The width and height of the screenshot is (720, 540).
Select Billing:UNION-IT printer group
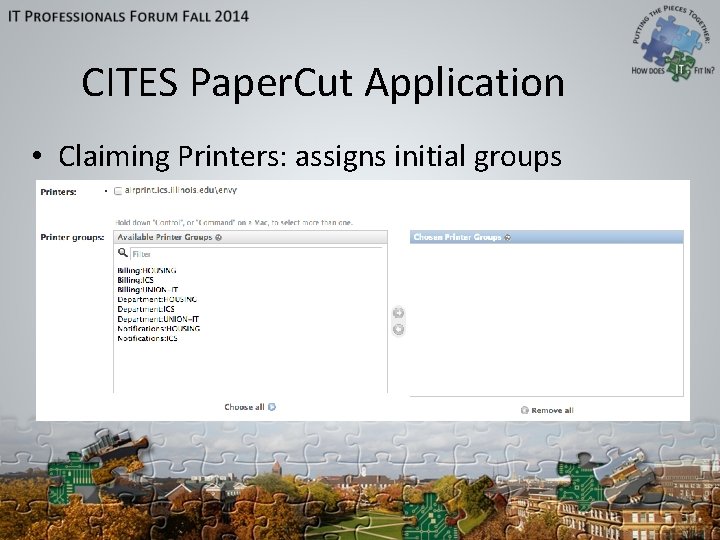click(148, 290)
